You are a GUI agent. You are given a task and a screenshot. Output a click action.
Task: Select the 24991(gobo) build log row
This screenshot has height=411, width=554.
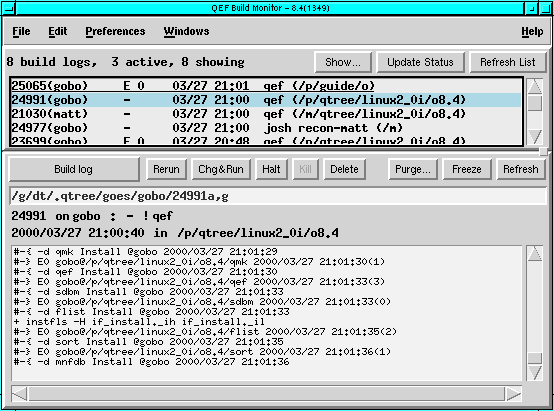pos(266,100)
